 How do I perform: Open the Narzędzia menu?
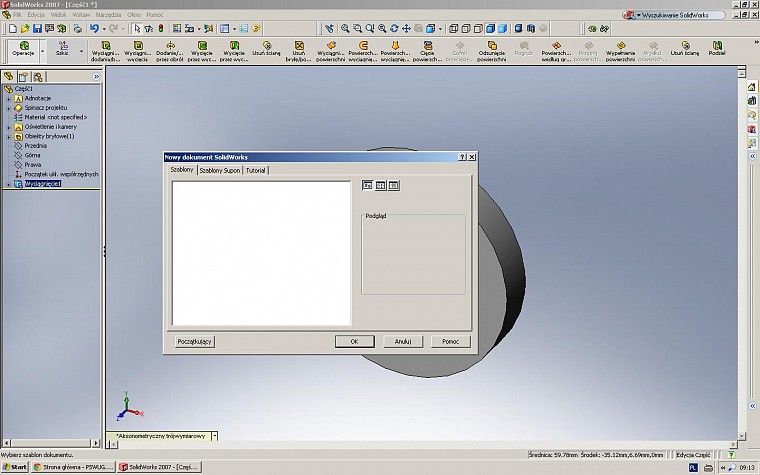pos(108,15)
